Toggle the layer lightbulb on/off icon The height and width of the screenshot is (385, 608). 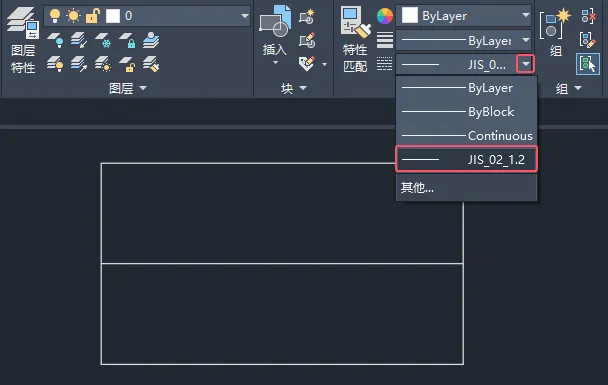[x=55, y=16]
